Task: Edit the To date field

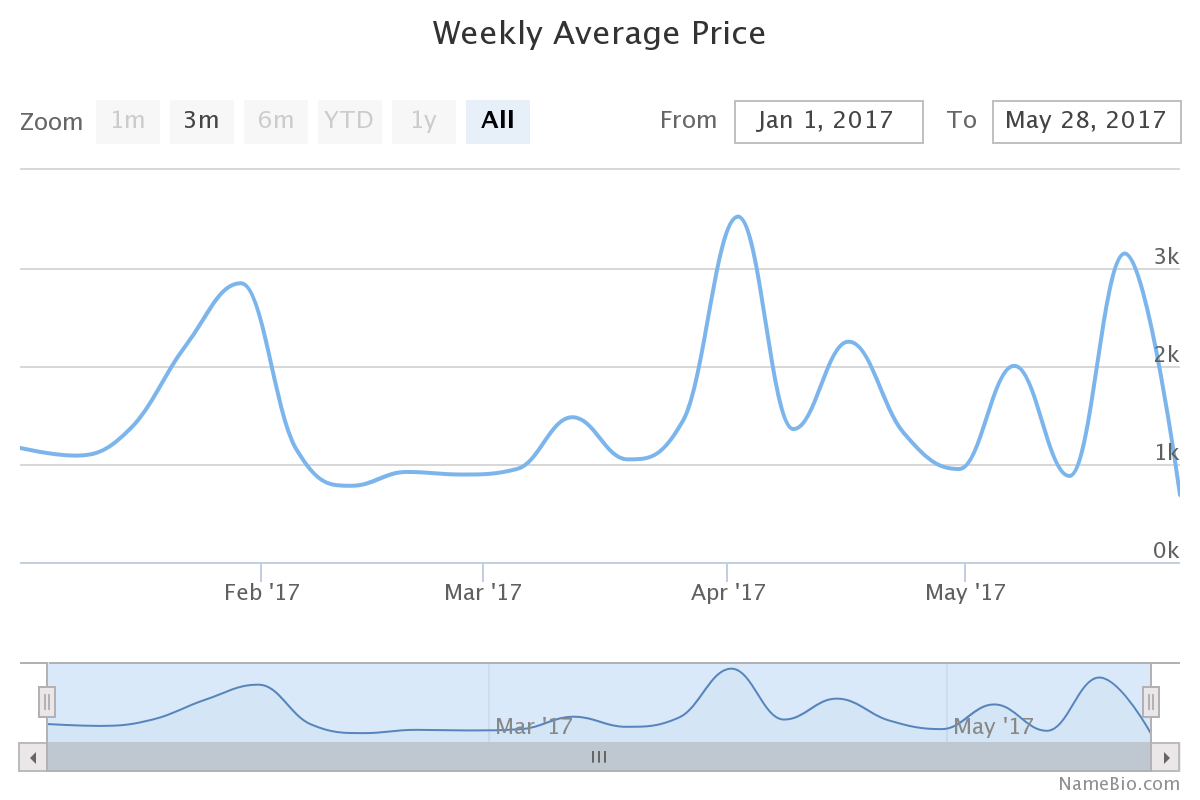Action: pos(1086,122)
